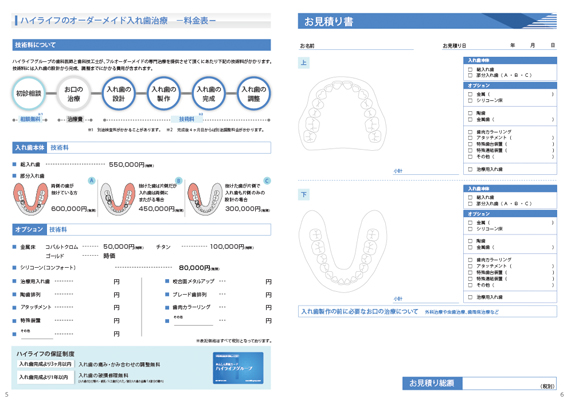This screenshot has width=565, height=400.
Task: Click the 入れ歯の調整 step circle
Action: 254,93
